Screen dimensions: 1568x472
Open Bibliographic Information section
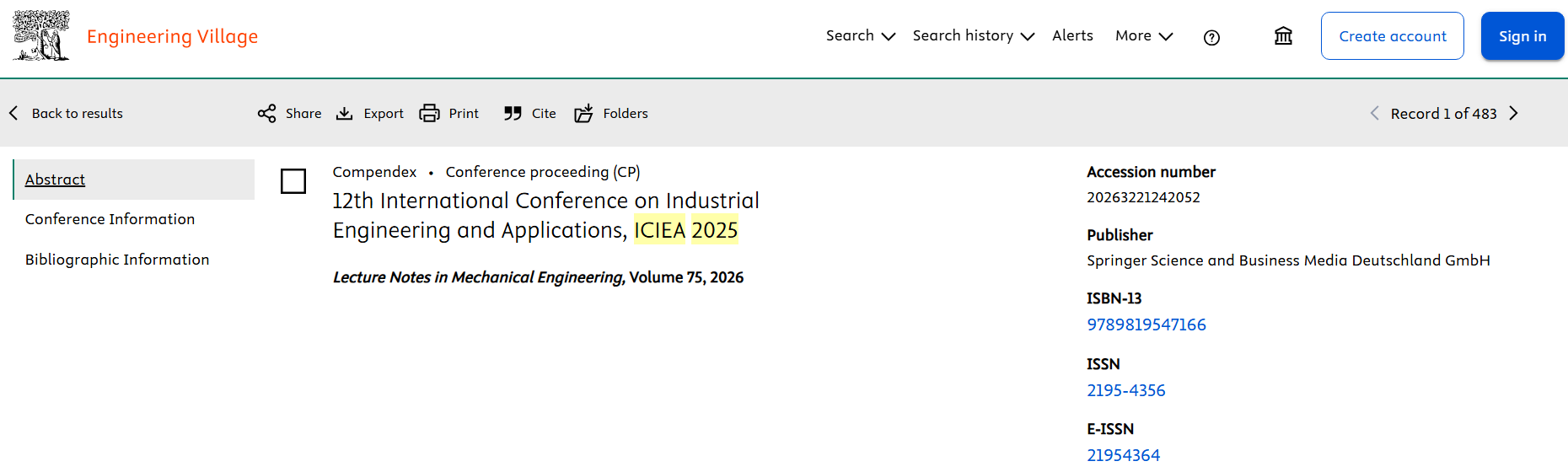117,260
